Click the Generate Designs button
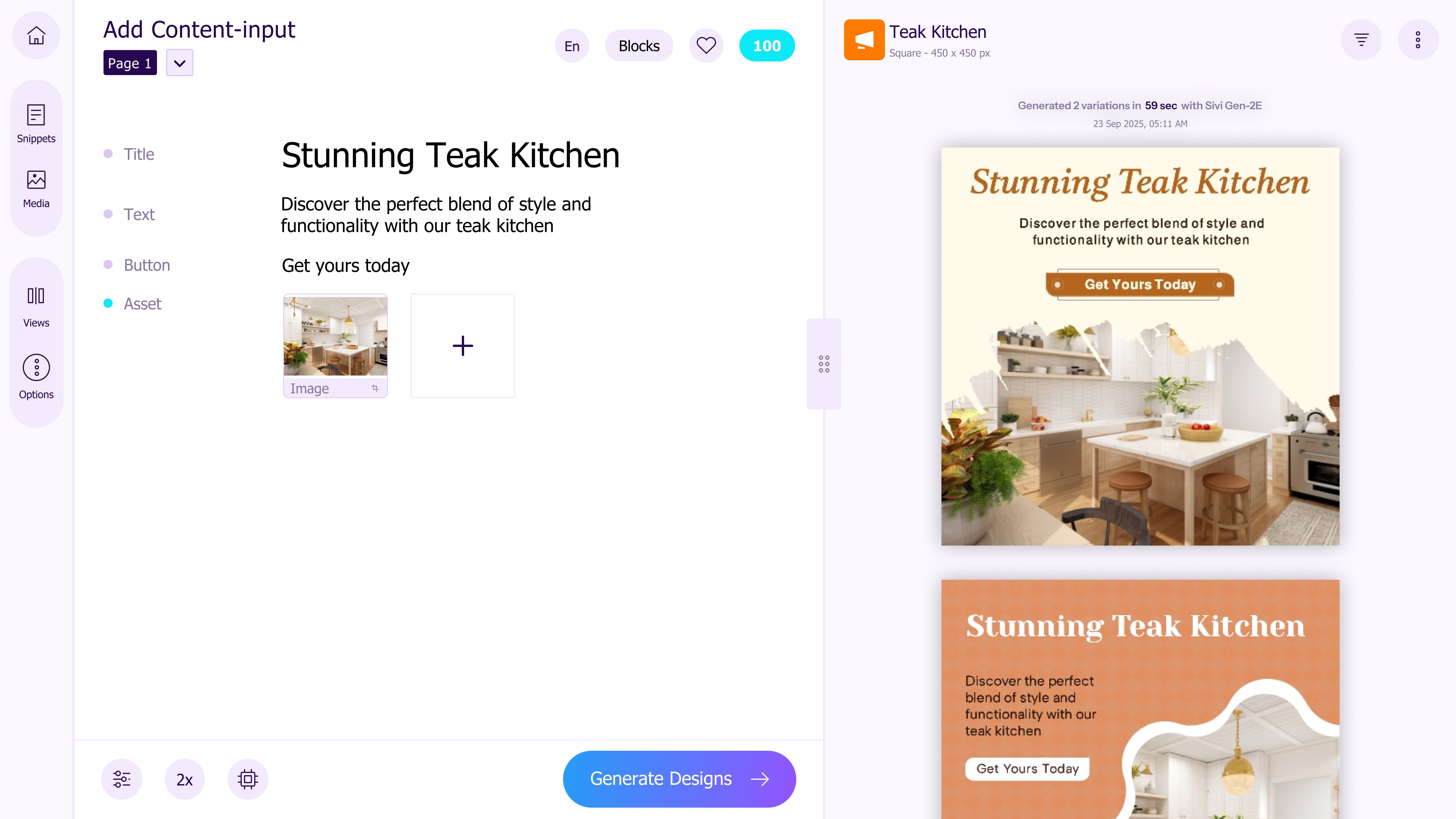 click(679, 778)
